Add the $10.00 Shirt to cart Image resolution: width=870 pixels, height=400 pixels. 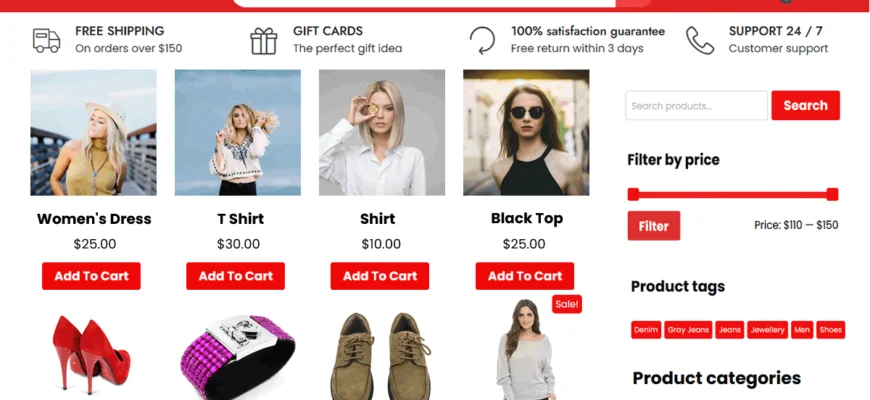[x=380, y=276]
